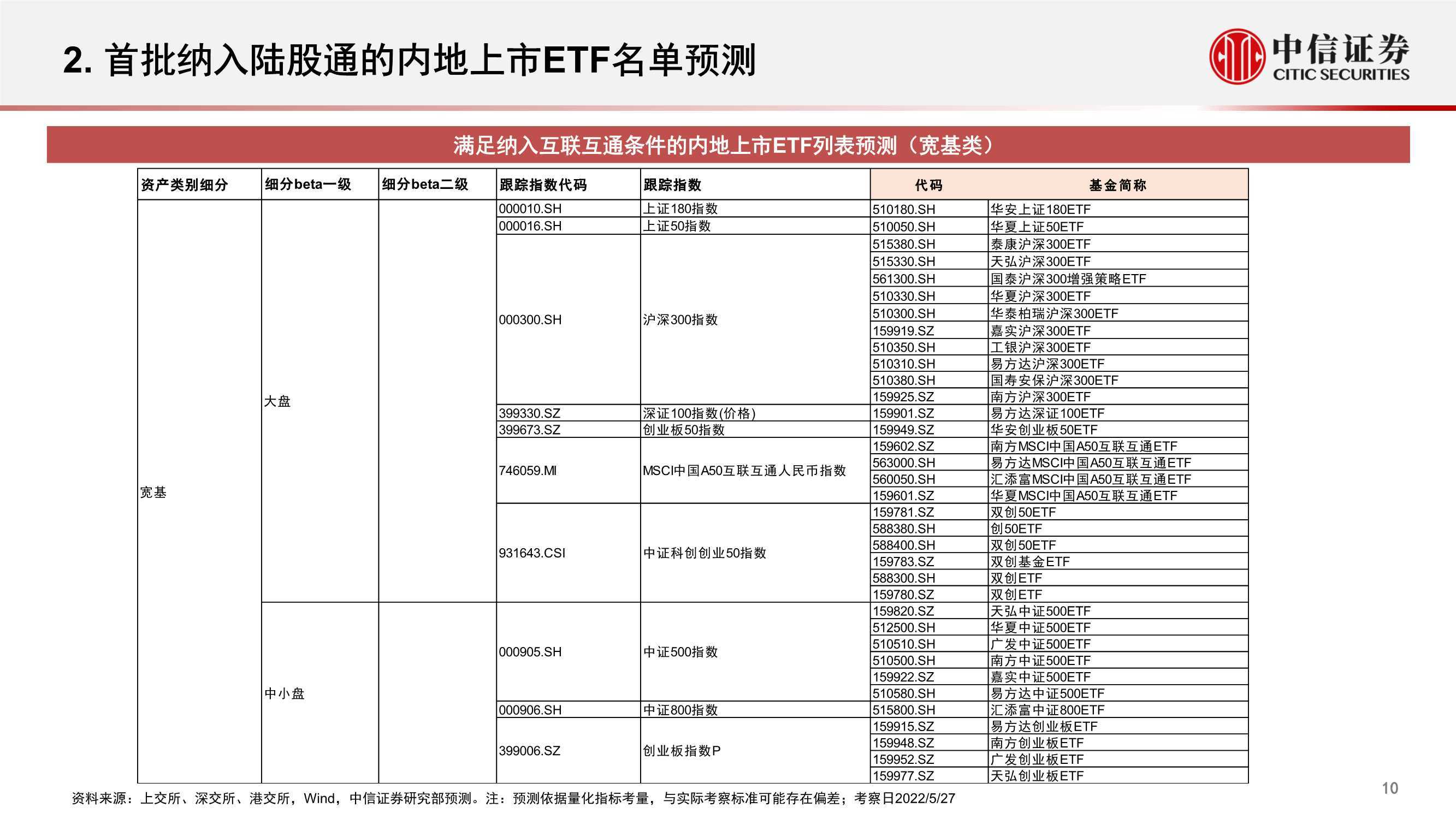Click the CITIC Securities logo emblem
The width and height of the screenshot is (1456, 819).
click(x=1236, y=57)
